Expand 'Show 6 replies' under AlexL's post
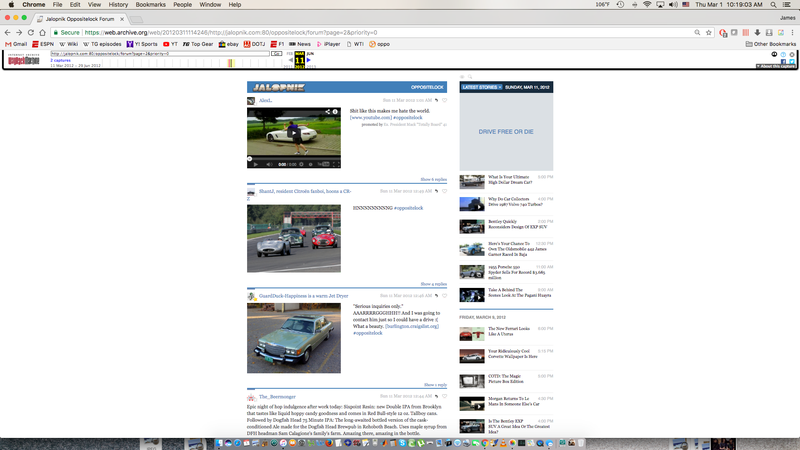Screen dimensions: 800x450 click(434, 180)
